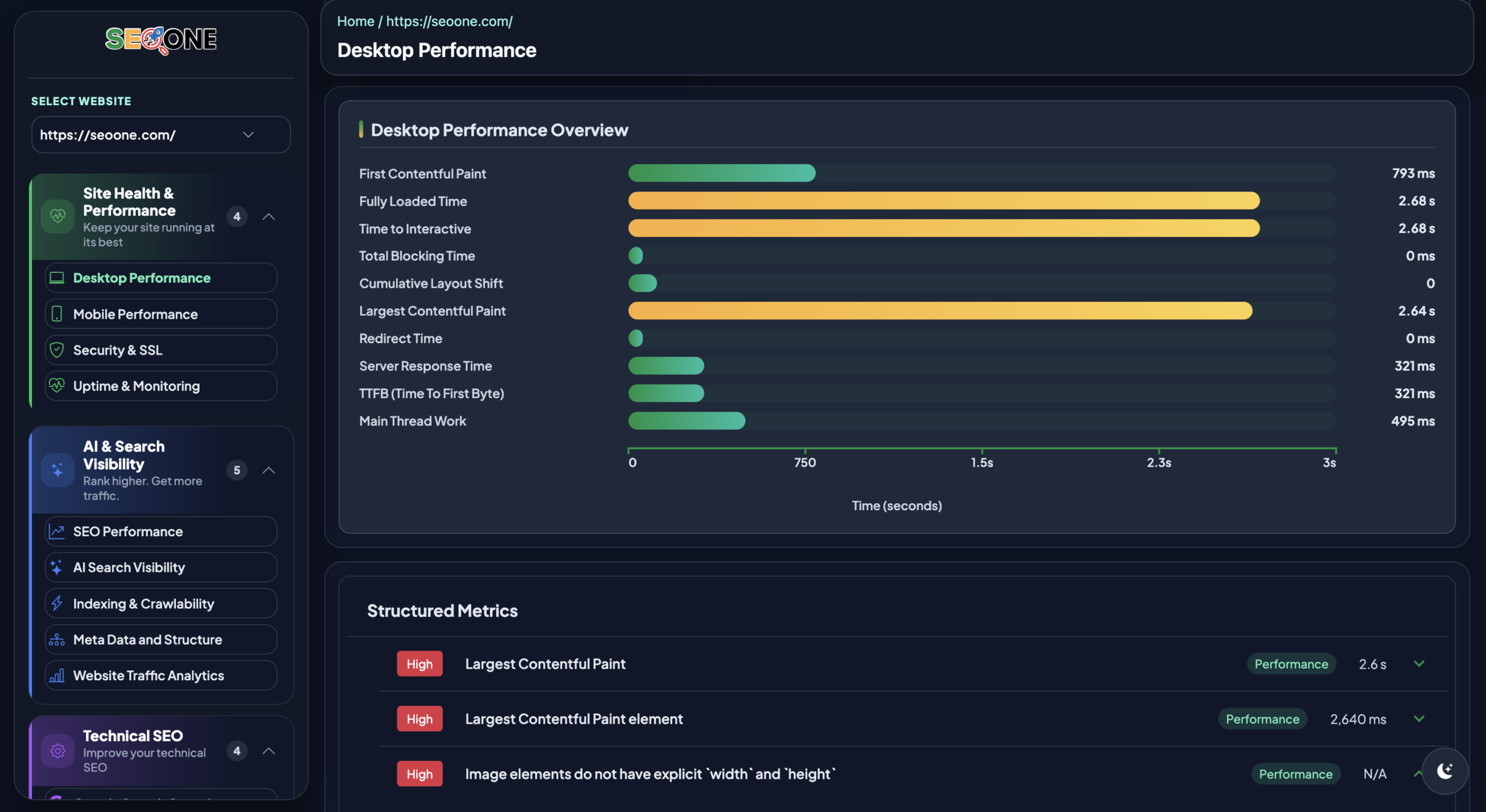The width and height of the screenshot is (1486, 812).
Task: Open Mobile Performance page
Action: (161, 314)
